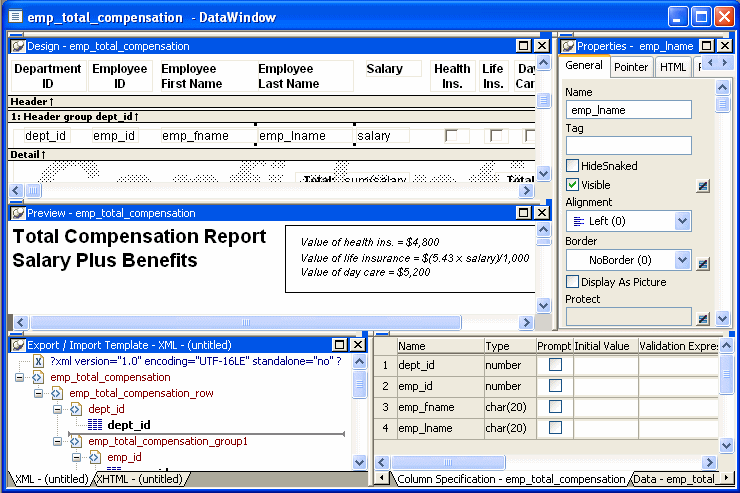Uncheck the Visible checkbox
The height and width of the screenshot is (493, 740).
[x=573, y=185]
